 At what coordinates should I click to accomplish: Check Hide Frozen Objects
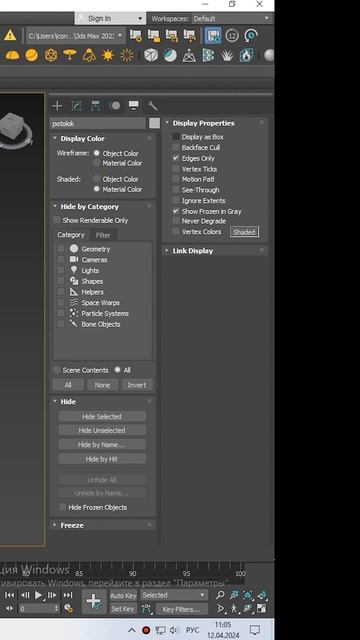[x=63, y=507]
